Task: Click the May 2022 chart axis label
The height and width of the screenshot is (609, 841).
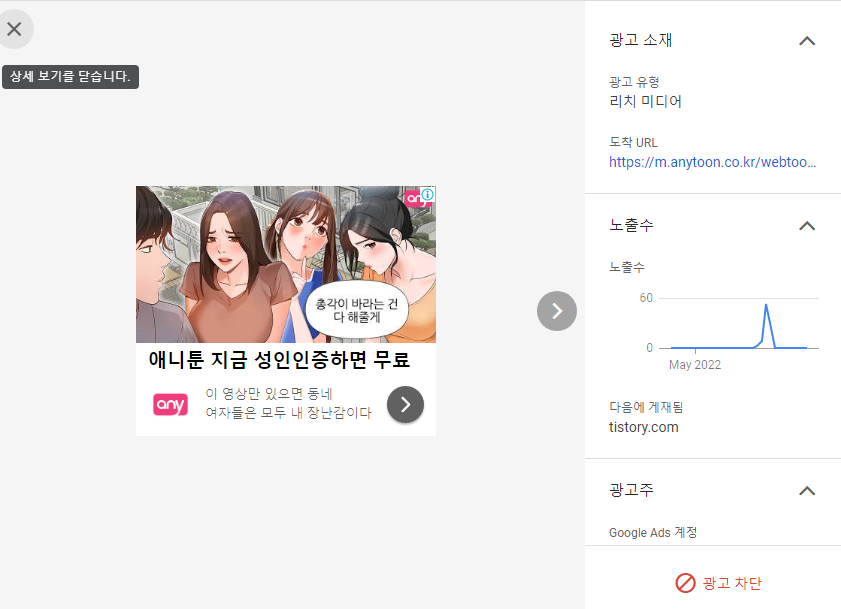Action: [x=695, y=365]
